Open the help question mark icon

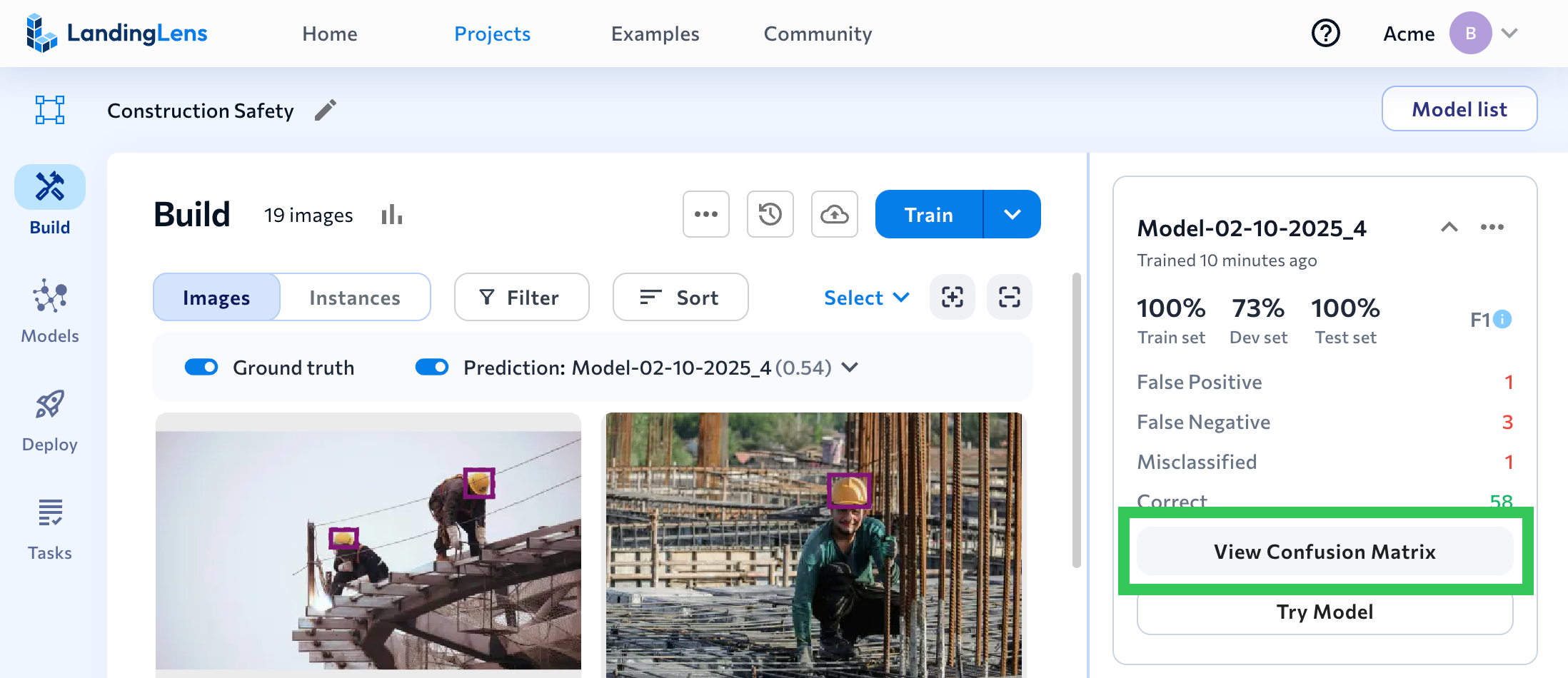tap(1326, 33)
